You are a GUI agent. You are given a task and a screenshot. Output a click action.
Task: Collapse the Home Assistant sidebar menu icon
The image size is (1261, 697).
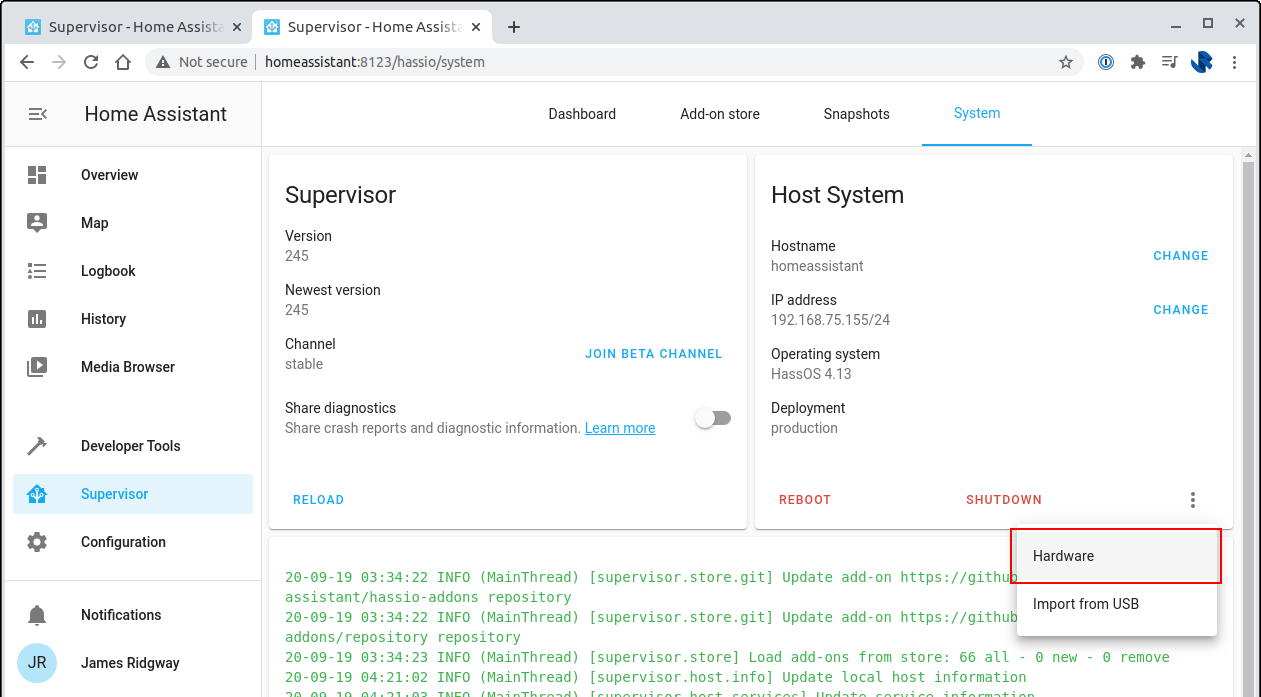tap(37, 114)
